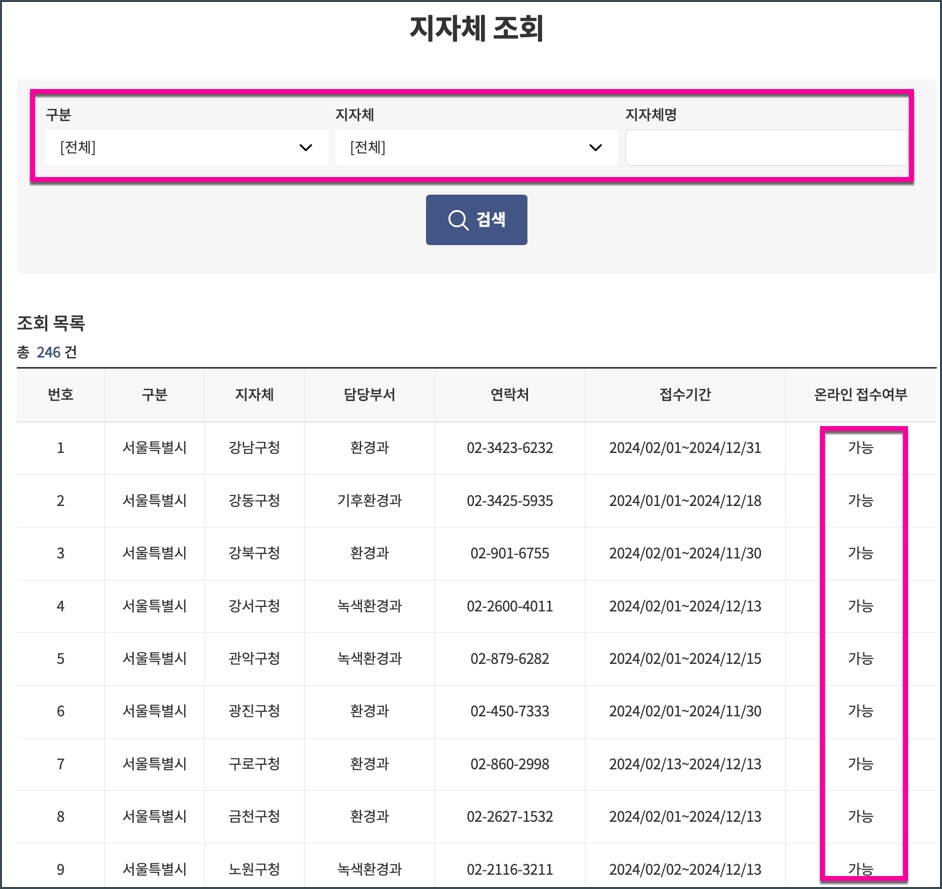Click phone number 02-860-2998
The width and height of the screenshot is (942, 889).
click(509, 764)
